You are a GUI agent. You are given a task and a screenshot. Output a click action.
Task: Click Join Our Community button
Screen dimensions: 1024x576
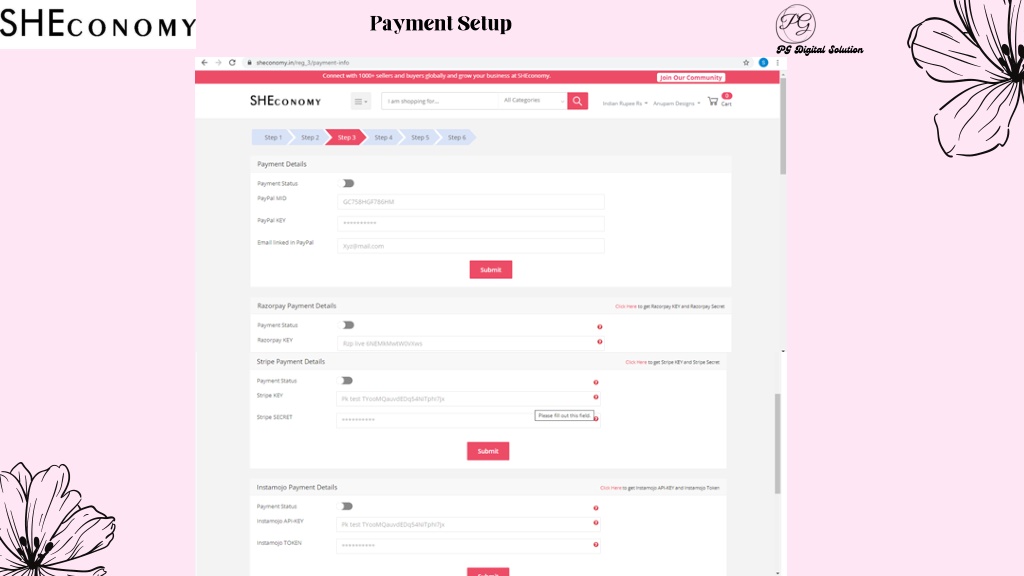[690, 77]
